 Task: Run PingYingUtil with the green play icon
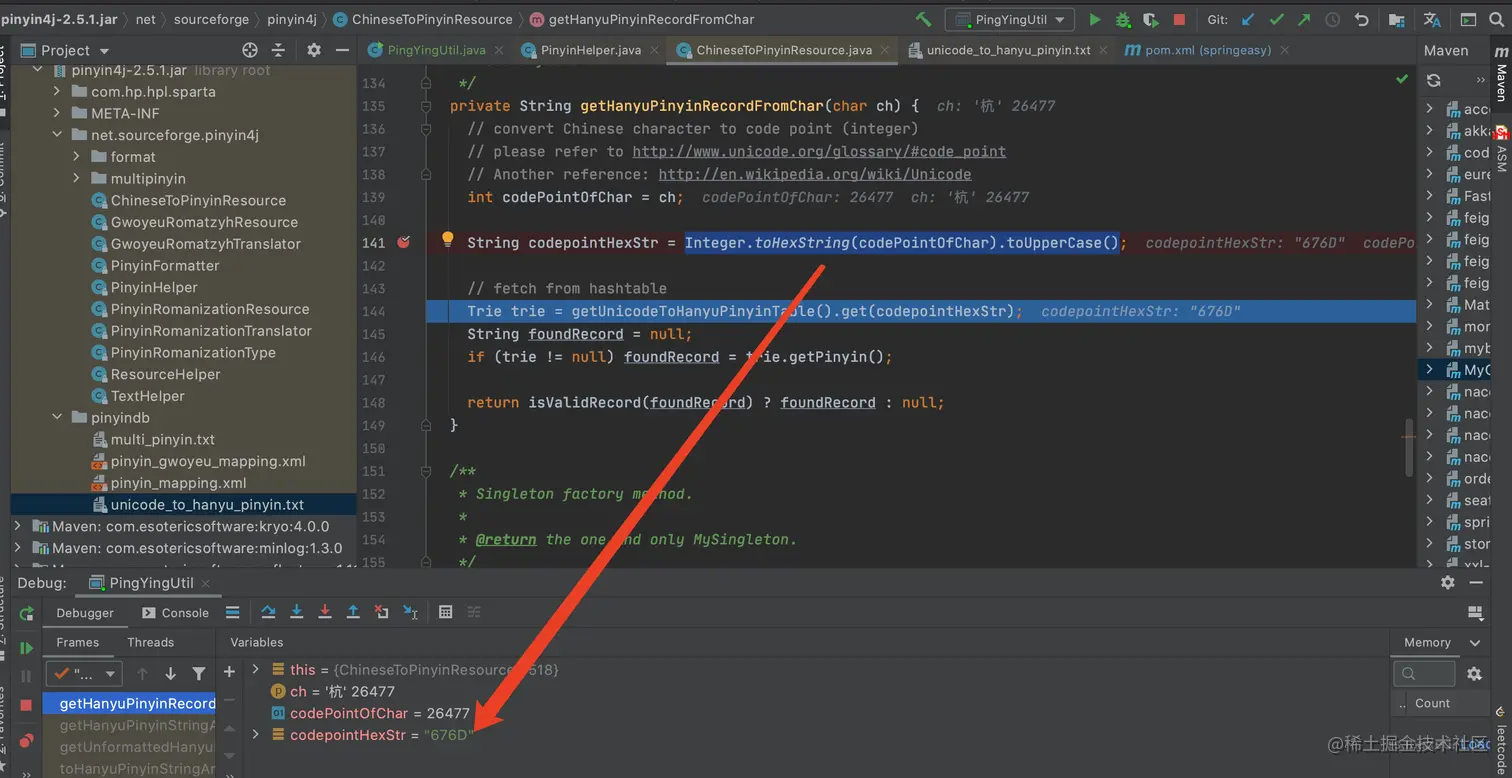(x=1095, y=20)
